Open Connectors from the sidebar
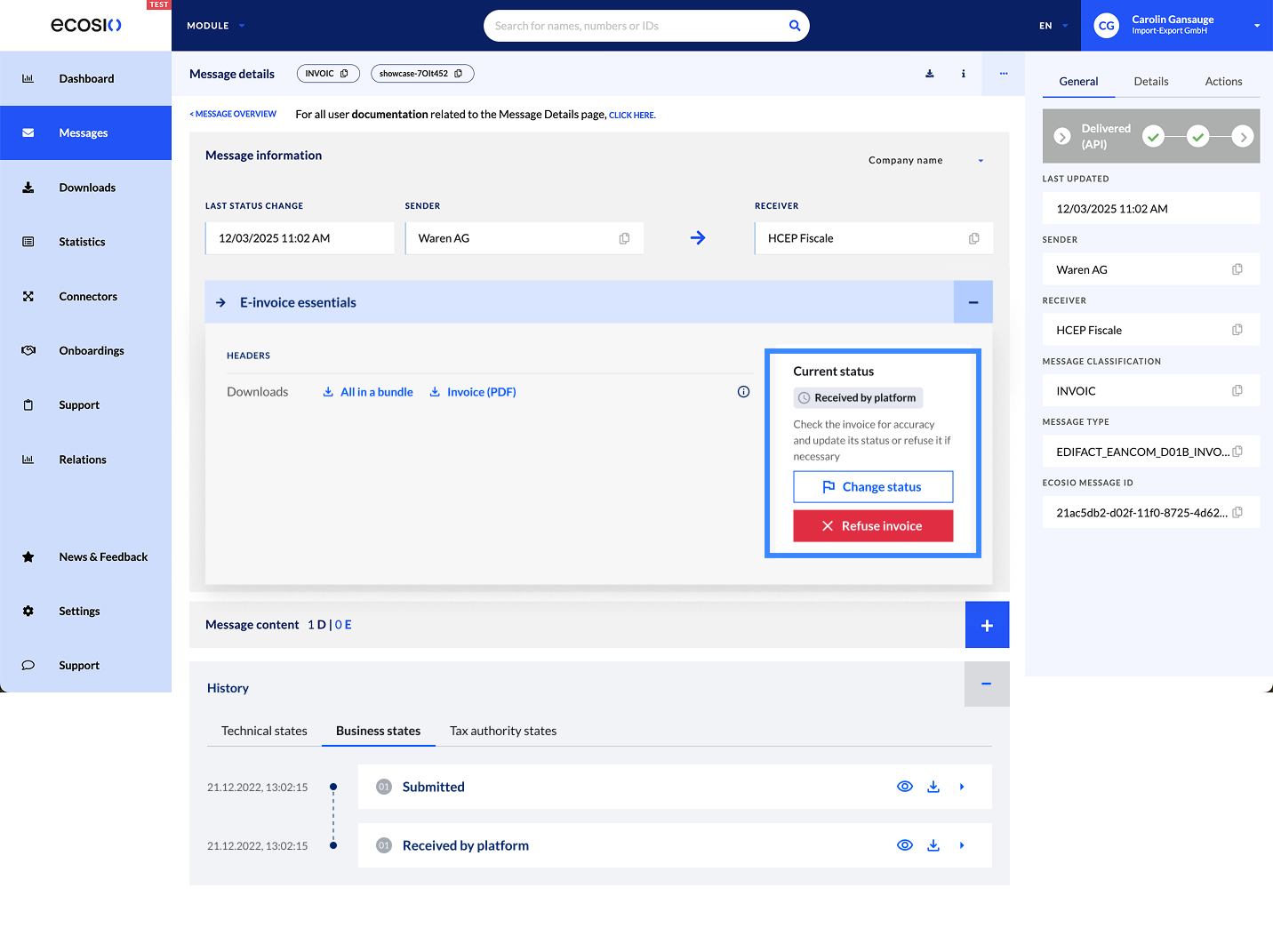Viewport: 1273px width, 952px height. [x=85, y=296]
